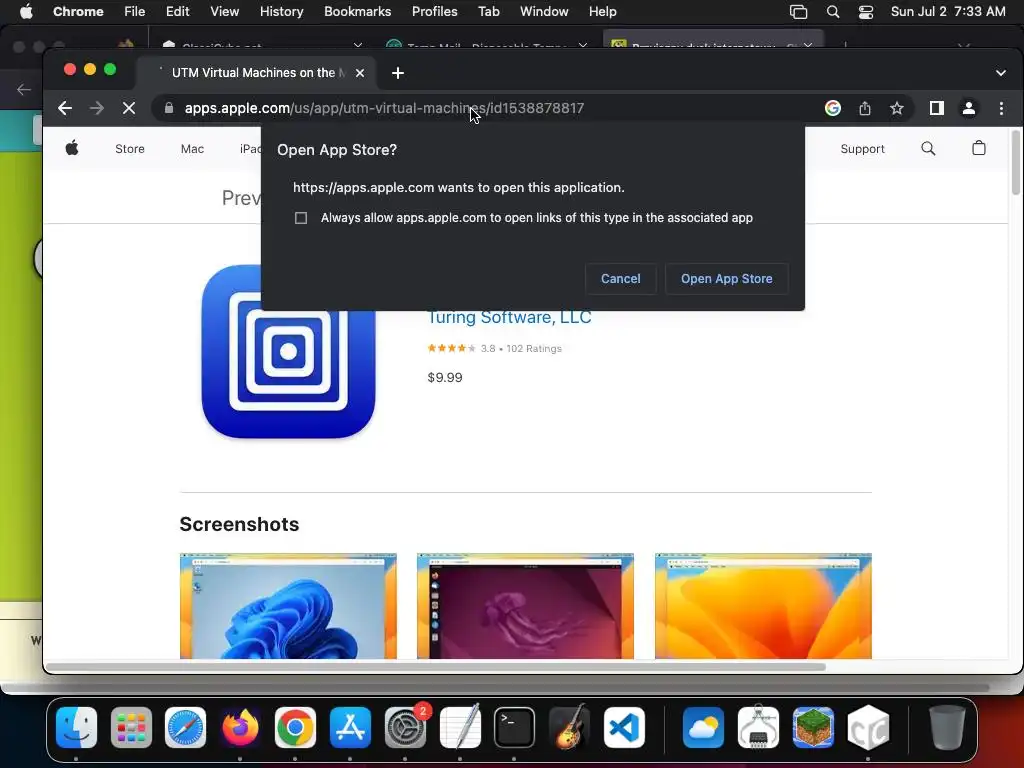Screen dimensions: 1024x768
Task: Open Google icon in address bar
Action: (x=833, y=108)
